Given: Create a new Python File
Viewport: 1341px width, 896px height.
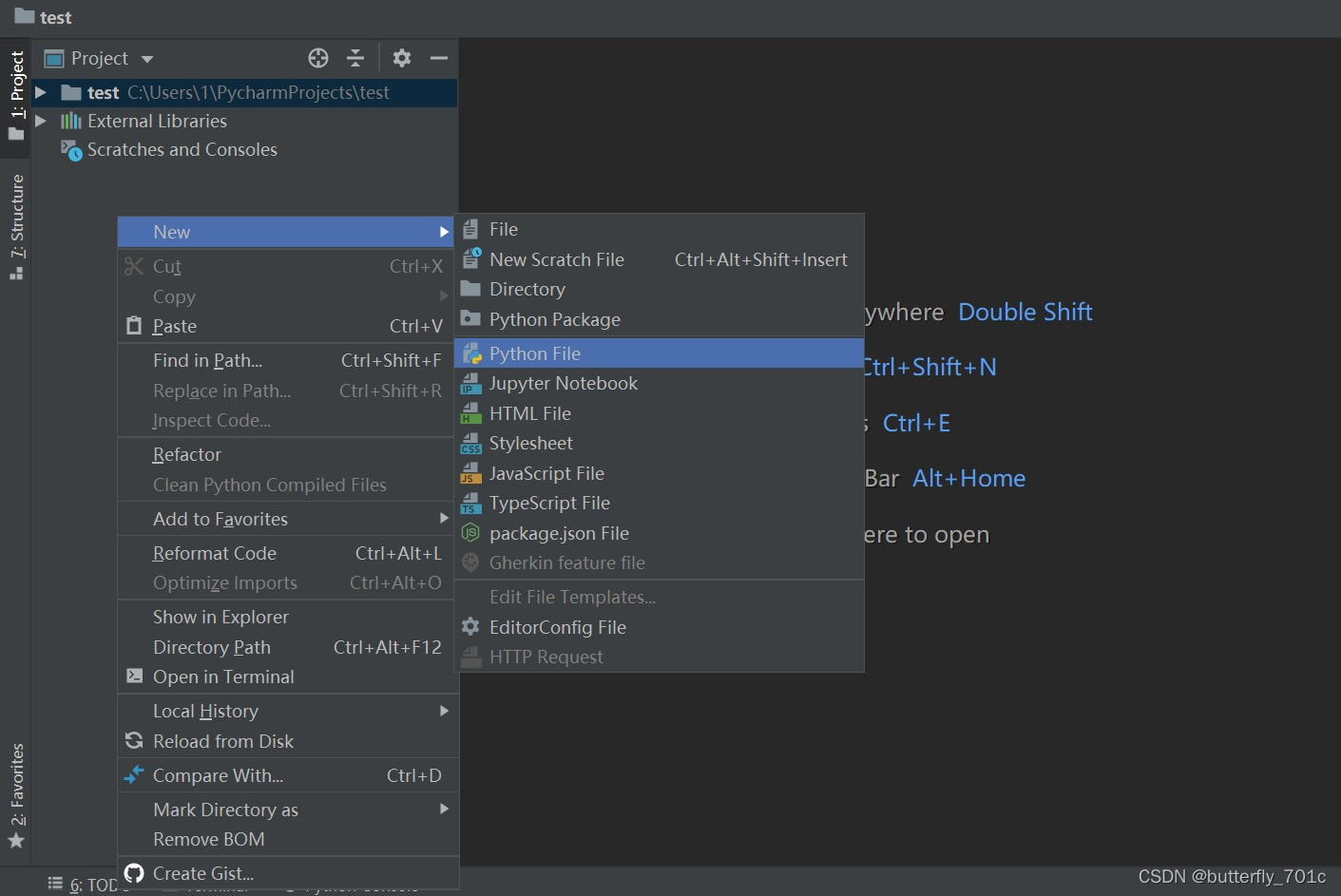Looking at the screenshot, I should 659,353.
